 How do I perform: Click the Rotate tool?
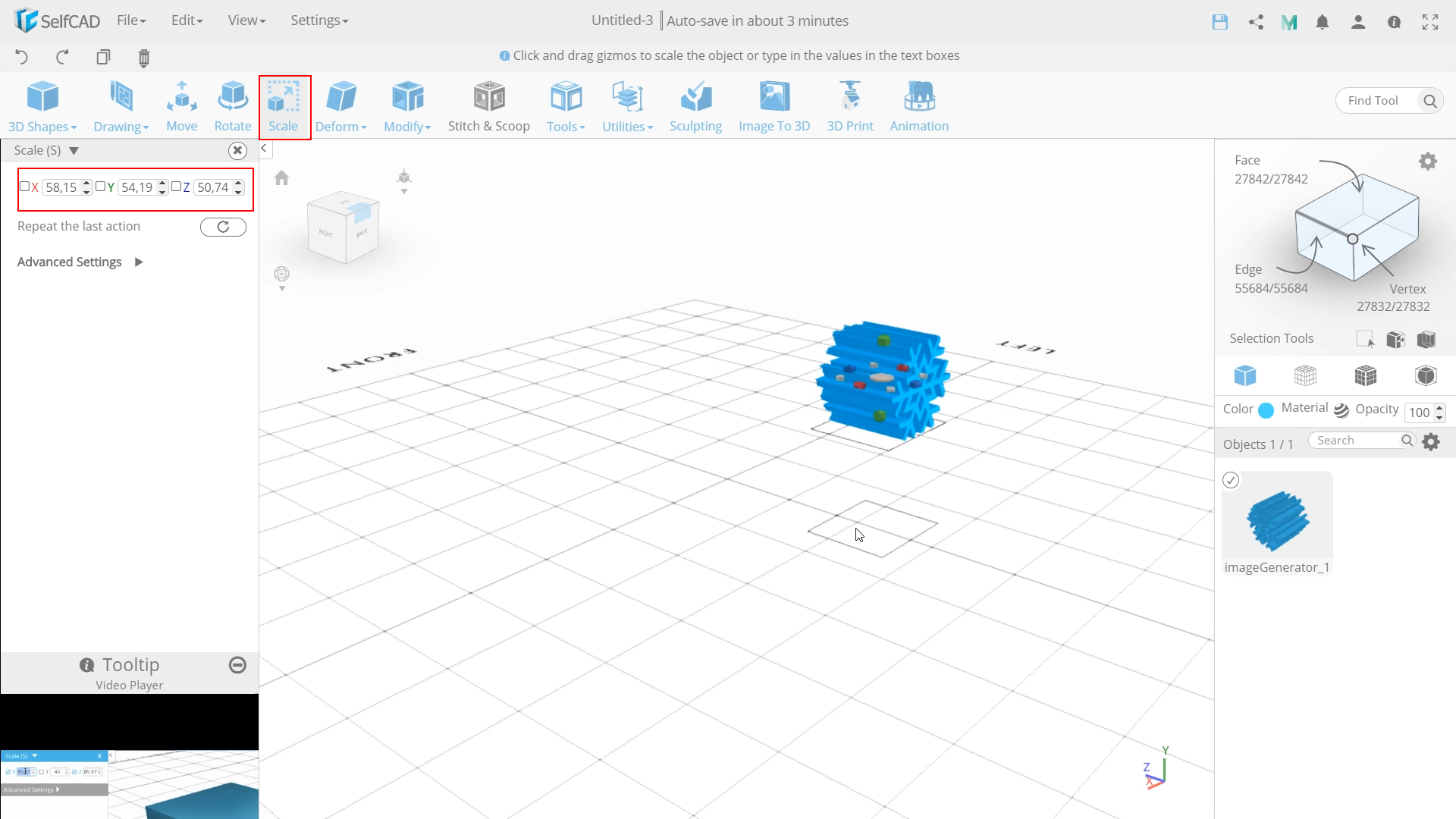(x=232, y=105)
